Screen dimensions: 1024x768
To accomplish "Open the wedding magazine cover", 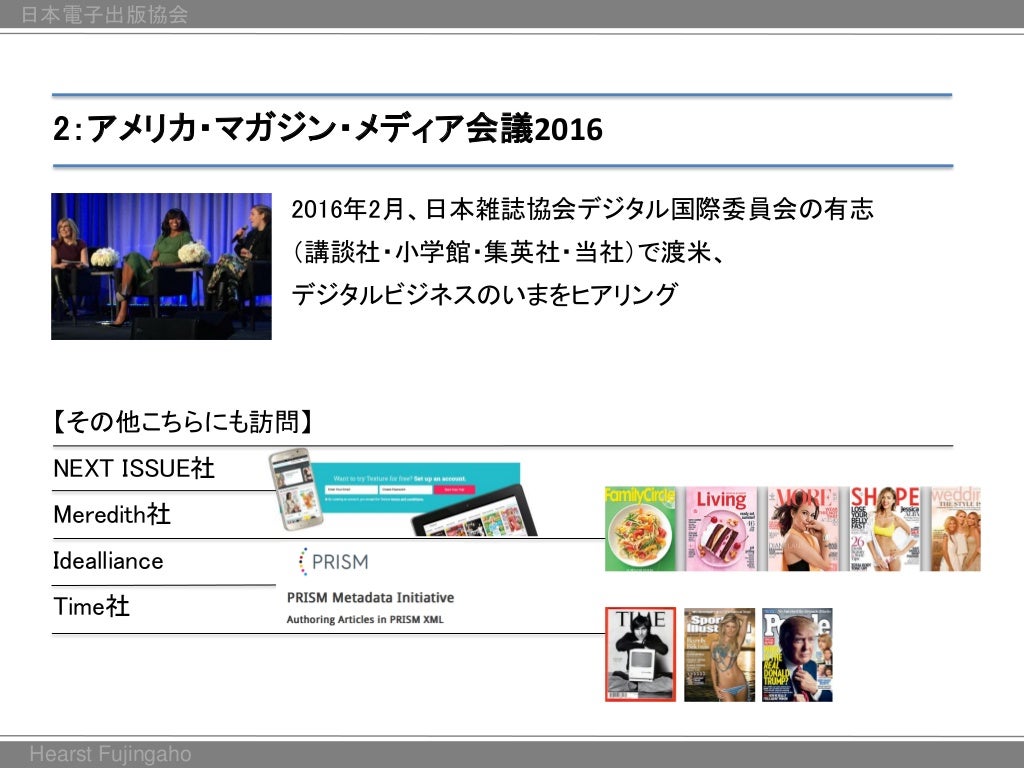I will 955,529.
